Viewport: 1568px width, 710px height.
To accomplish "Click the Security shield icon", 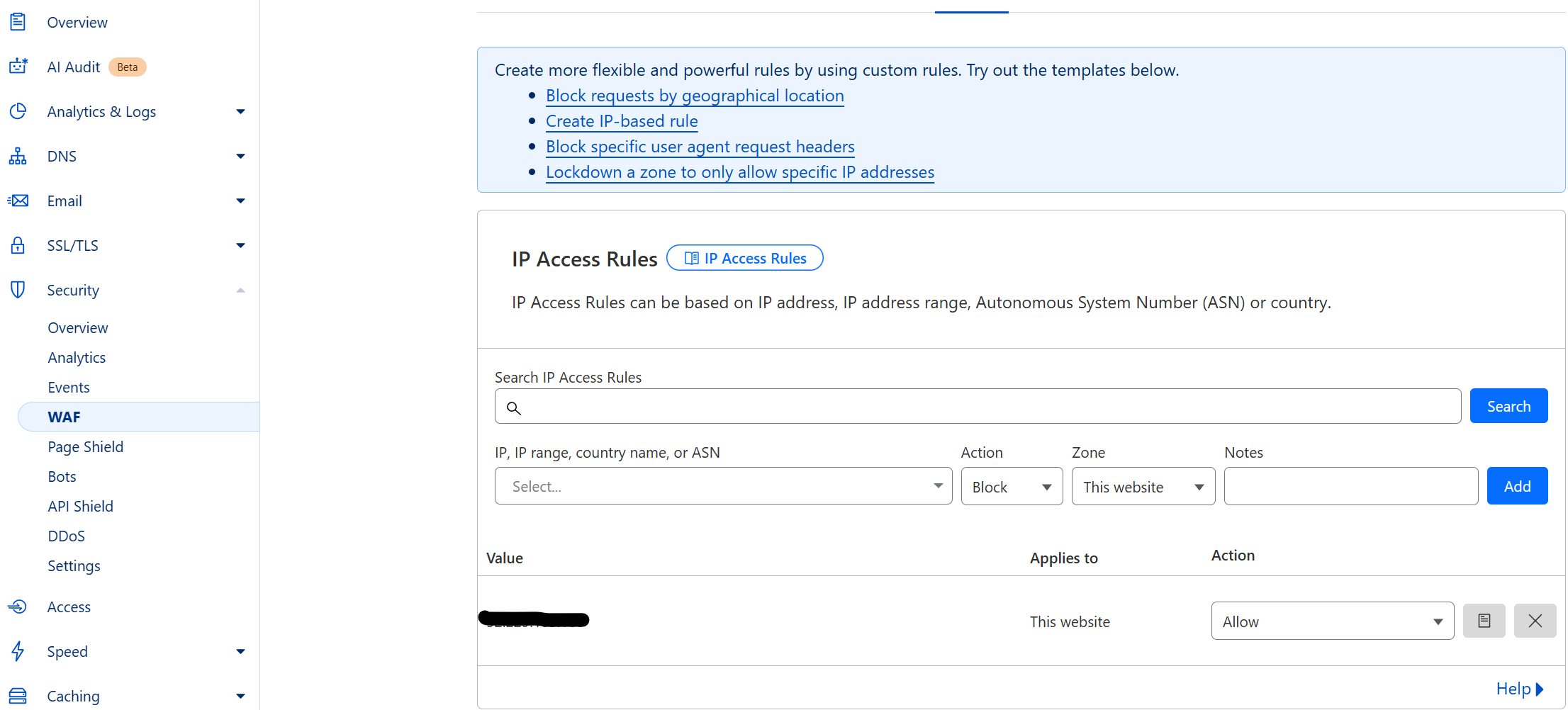I will pyautogui.click(x=18, y=290).
